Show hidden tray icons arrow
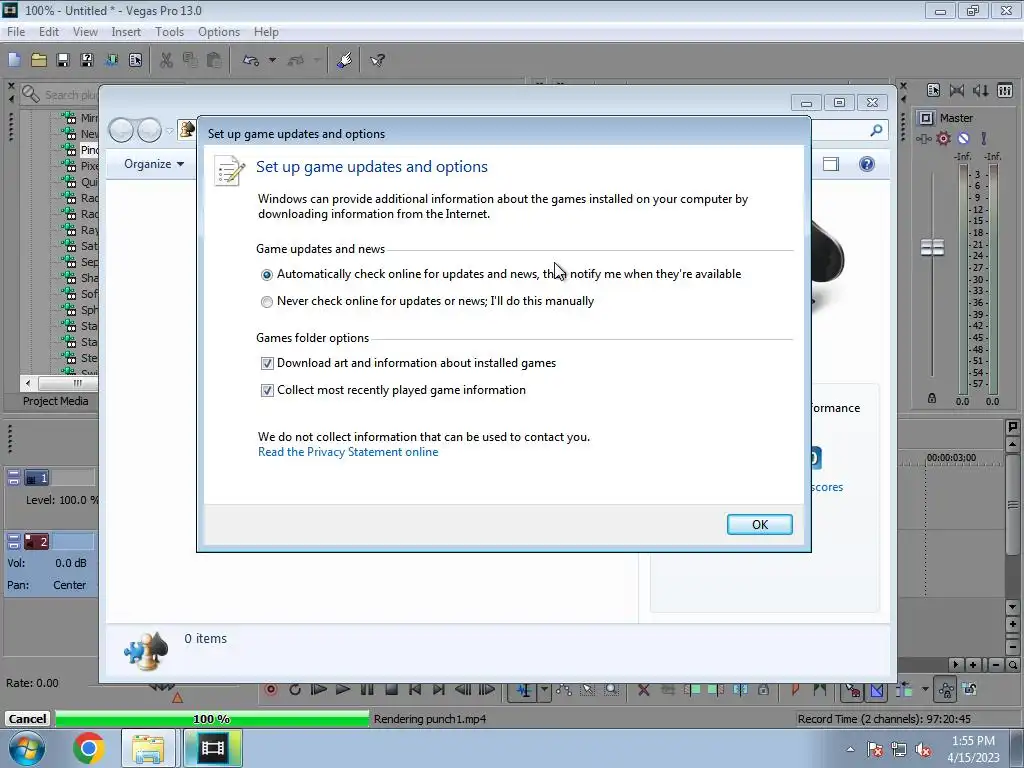 pyautogui.click(x=850, y=749)
